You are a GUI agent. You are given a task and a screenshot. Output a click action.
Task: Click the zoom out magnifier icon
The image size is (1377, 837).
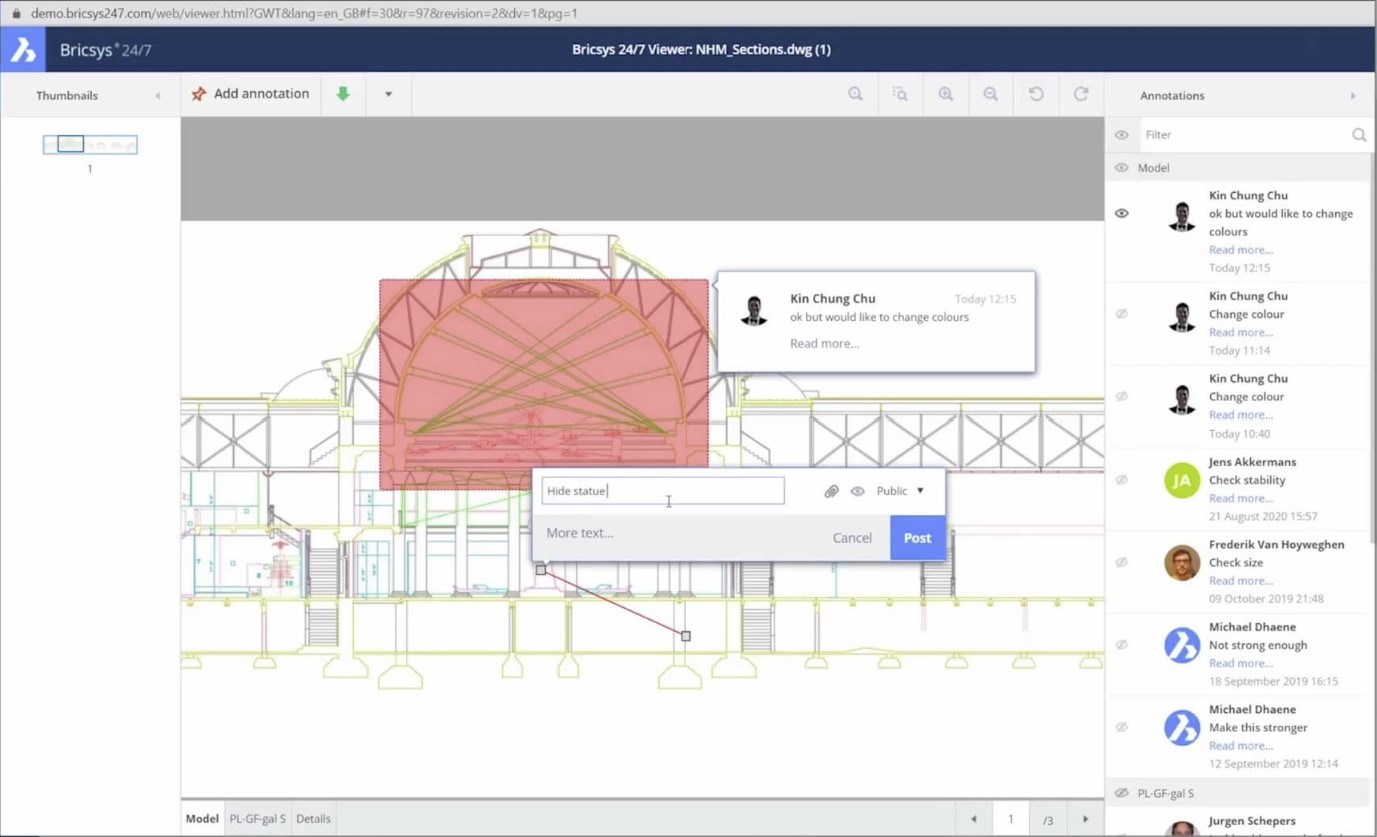pos(990,94)
